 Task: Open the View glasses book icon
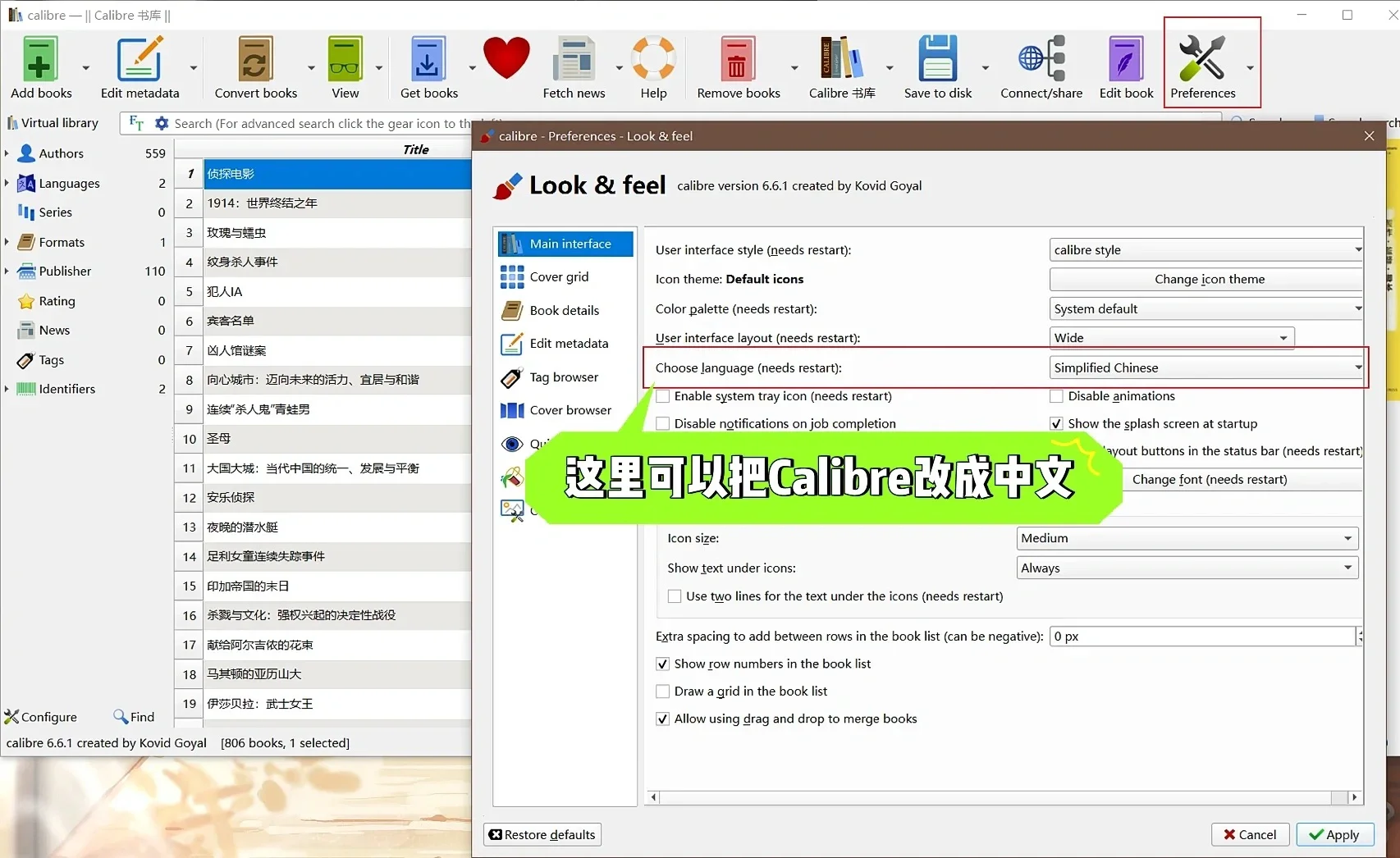coord(345,58)
